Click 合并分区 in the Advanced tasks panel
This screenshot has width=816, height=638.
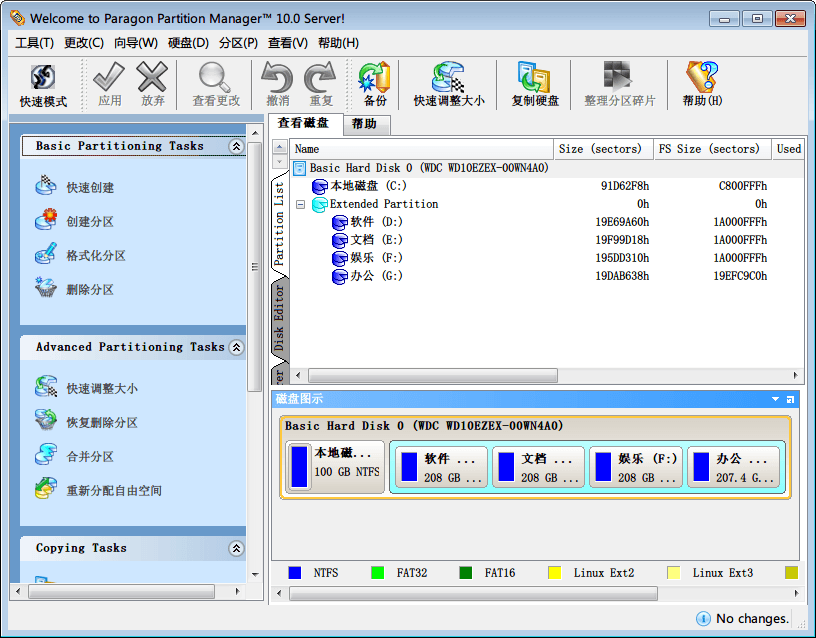90,457
